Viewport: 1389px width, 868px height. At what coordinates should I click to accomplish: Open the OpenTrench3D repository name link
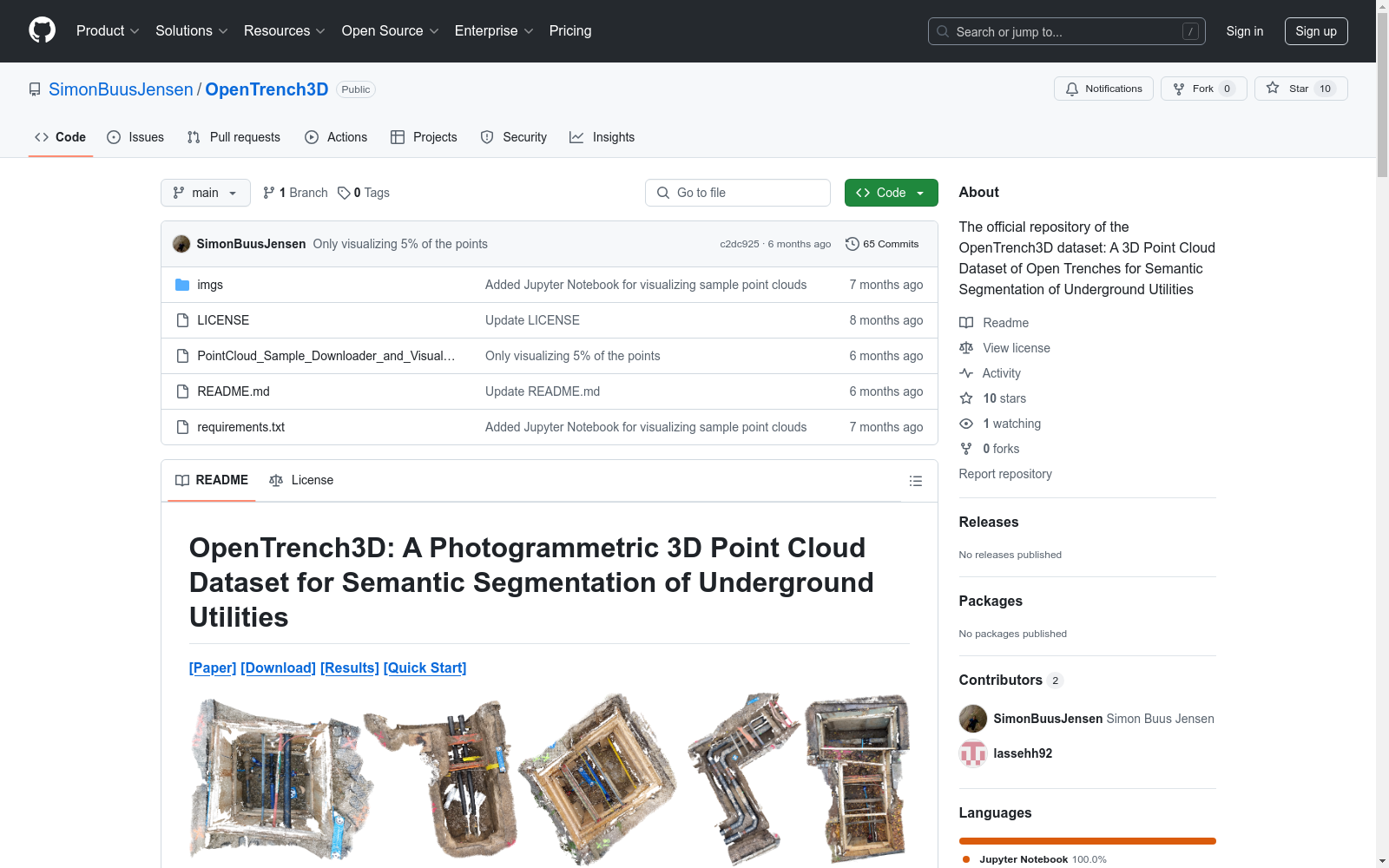(x=267, y=89)
